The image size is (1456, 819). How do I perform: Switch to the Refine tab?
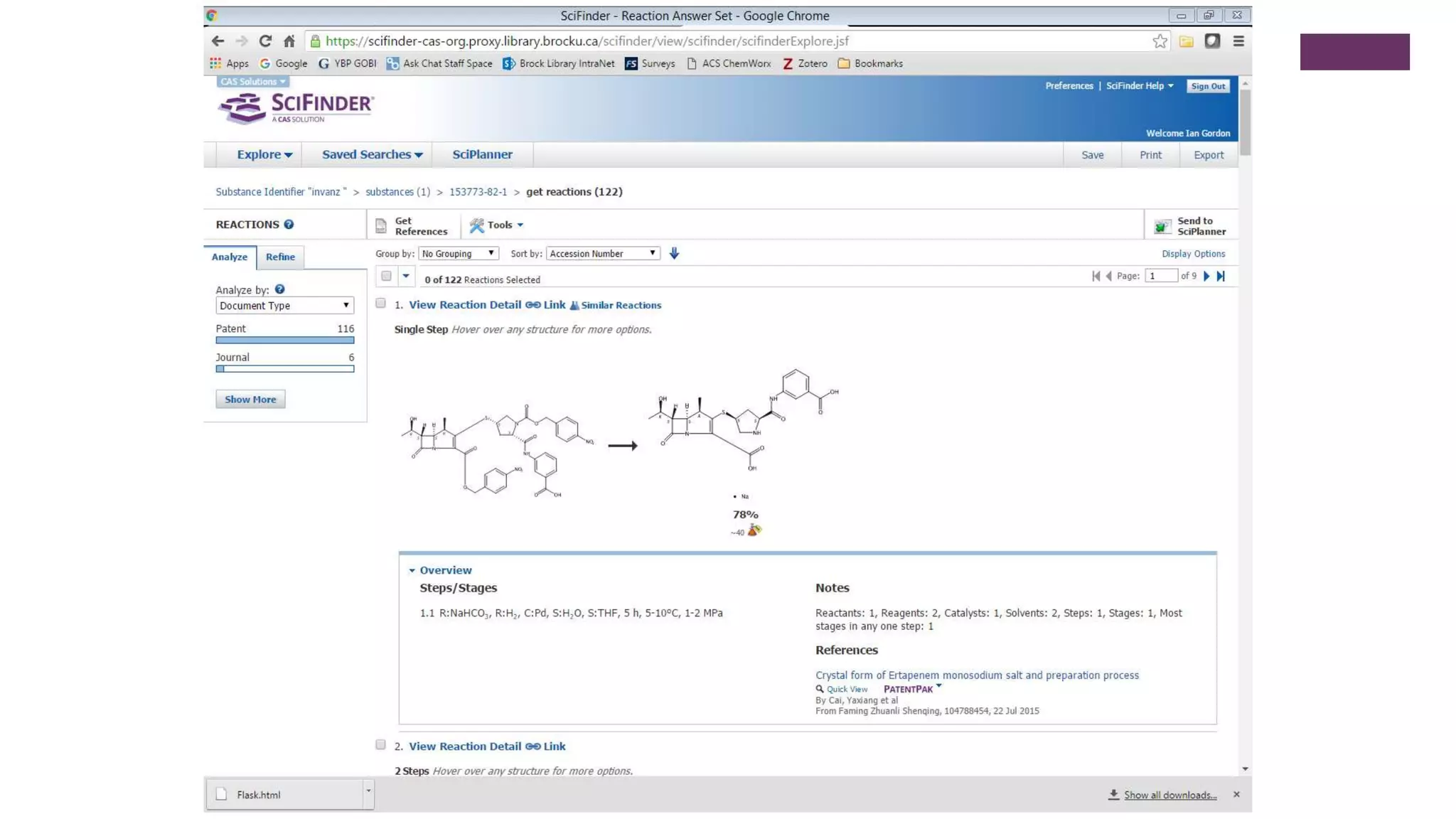280,257
